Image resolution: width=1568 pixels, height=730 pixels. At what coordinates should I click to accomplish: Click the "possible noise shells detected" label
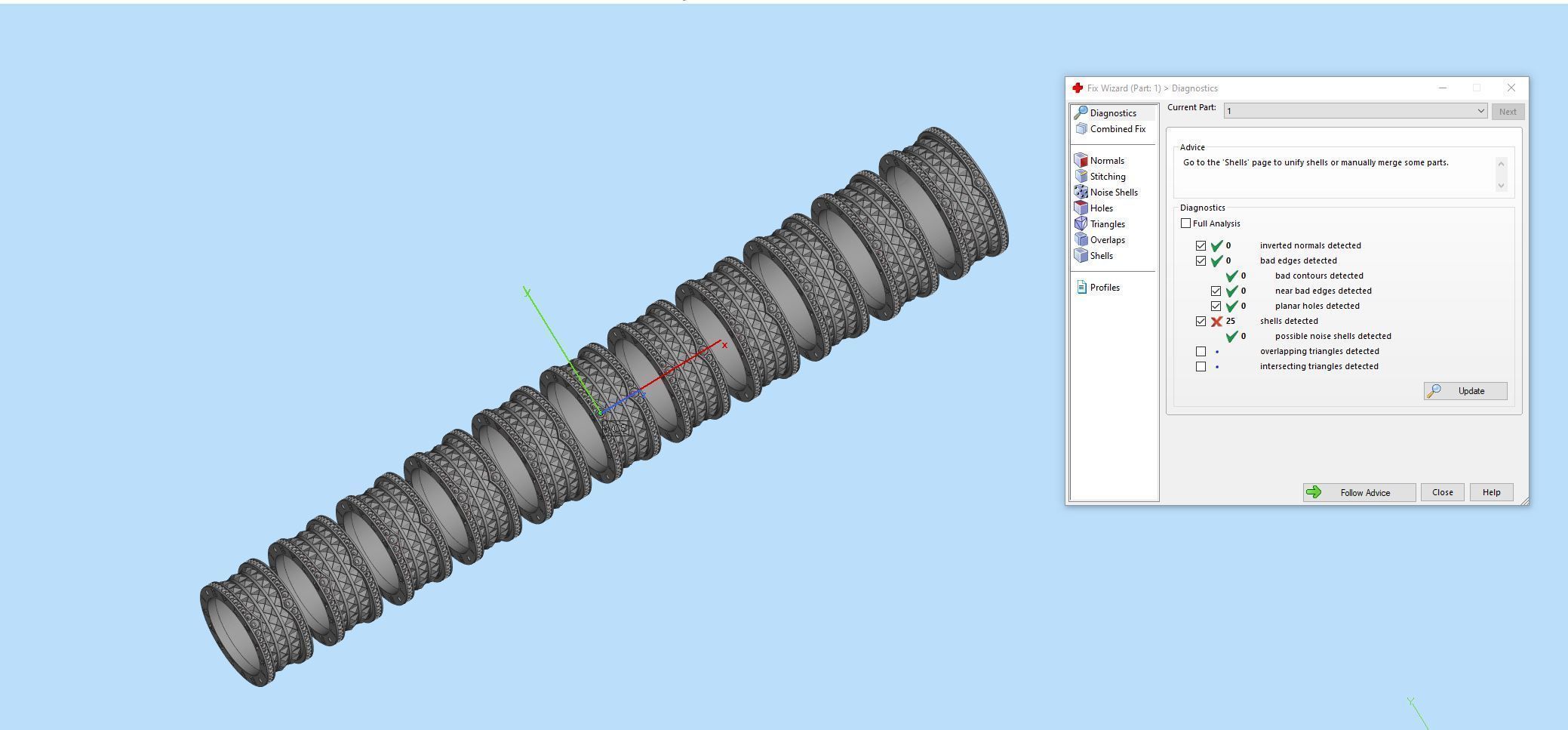coord(1333,336)
